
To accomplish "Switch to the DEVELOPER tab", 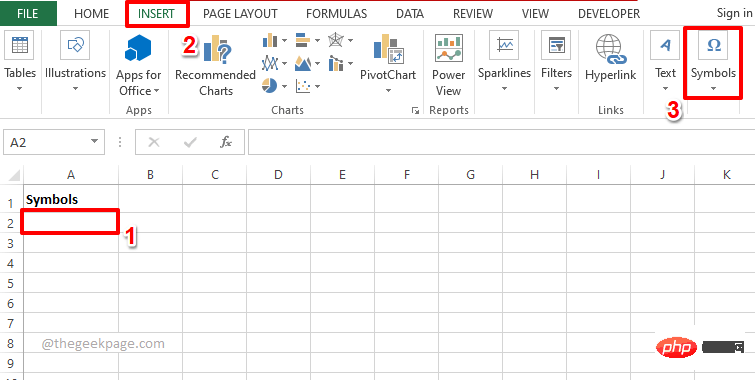I will (609, 13).
